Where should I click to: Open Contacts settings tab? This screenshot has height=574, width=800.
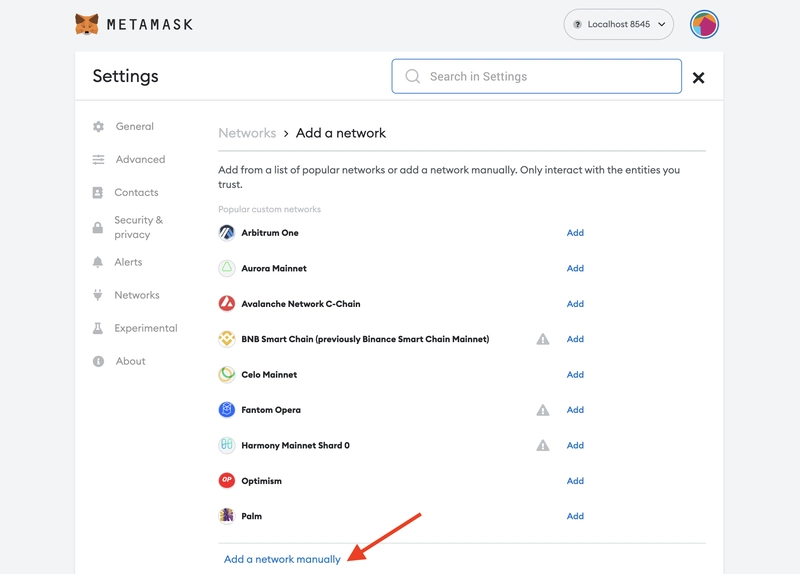click(136, 192)
